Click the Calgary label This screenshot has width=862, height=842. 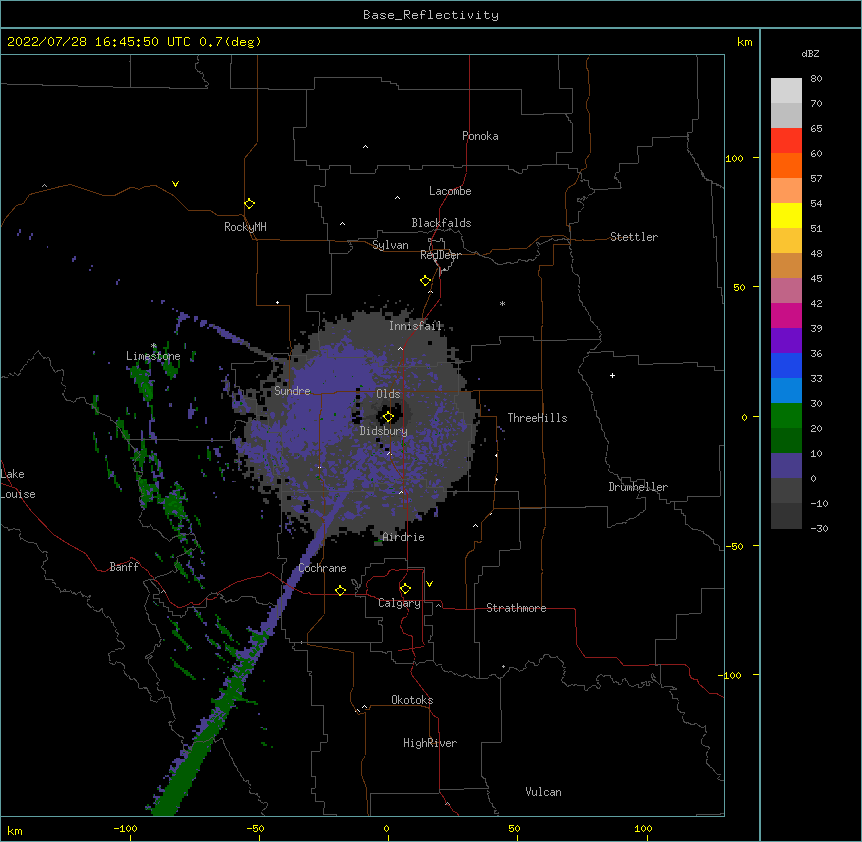(x=399, y=603)
